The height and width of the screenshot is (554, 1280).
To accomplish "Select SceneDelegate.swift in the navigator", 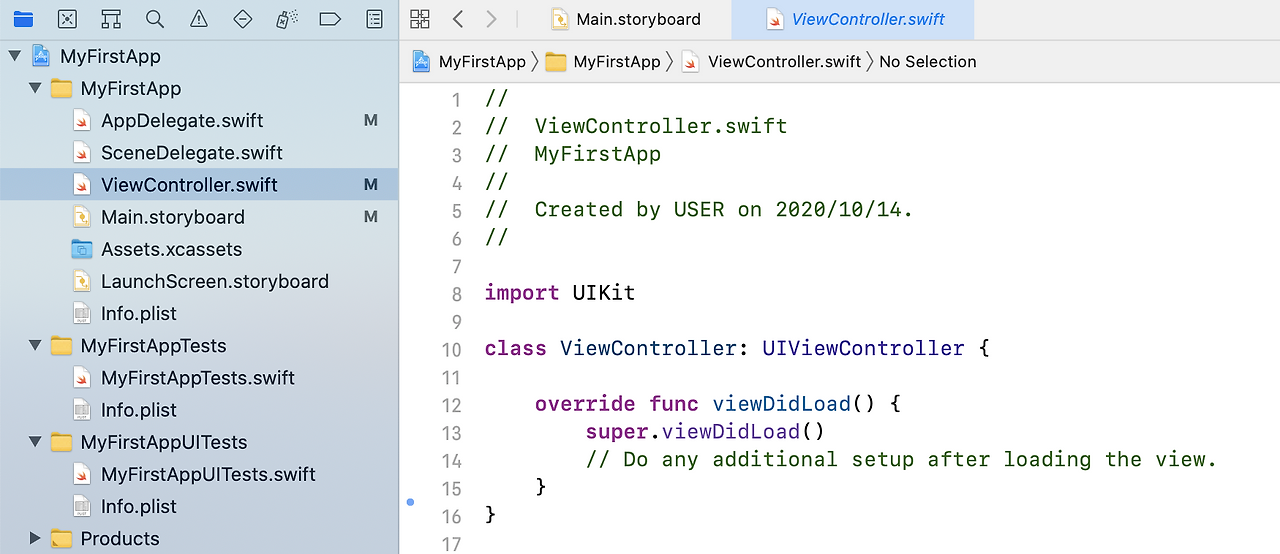I will tap(198, 152).
